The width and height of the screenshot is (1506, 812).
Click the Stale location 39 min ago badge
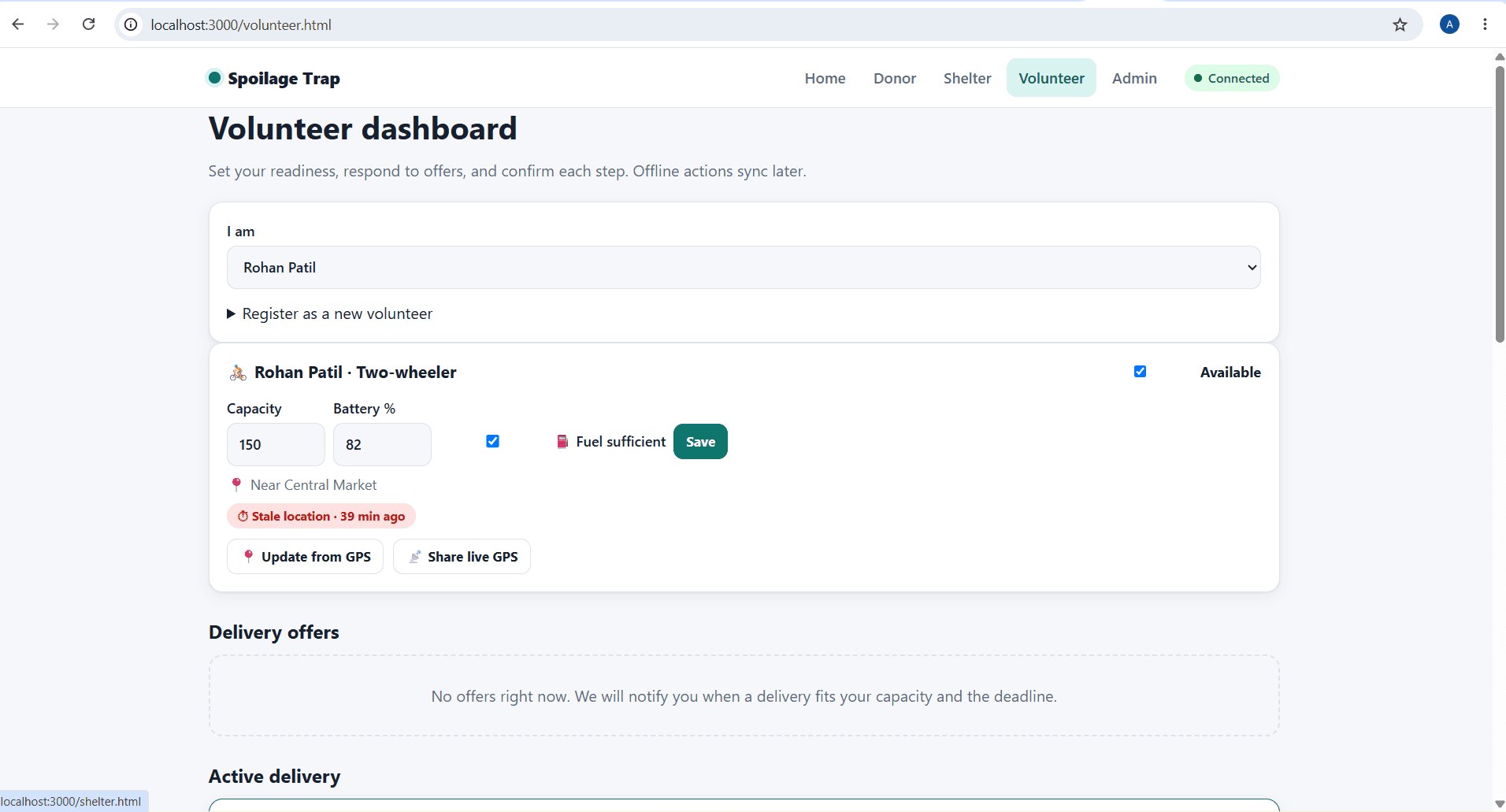point(321,517)
